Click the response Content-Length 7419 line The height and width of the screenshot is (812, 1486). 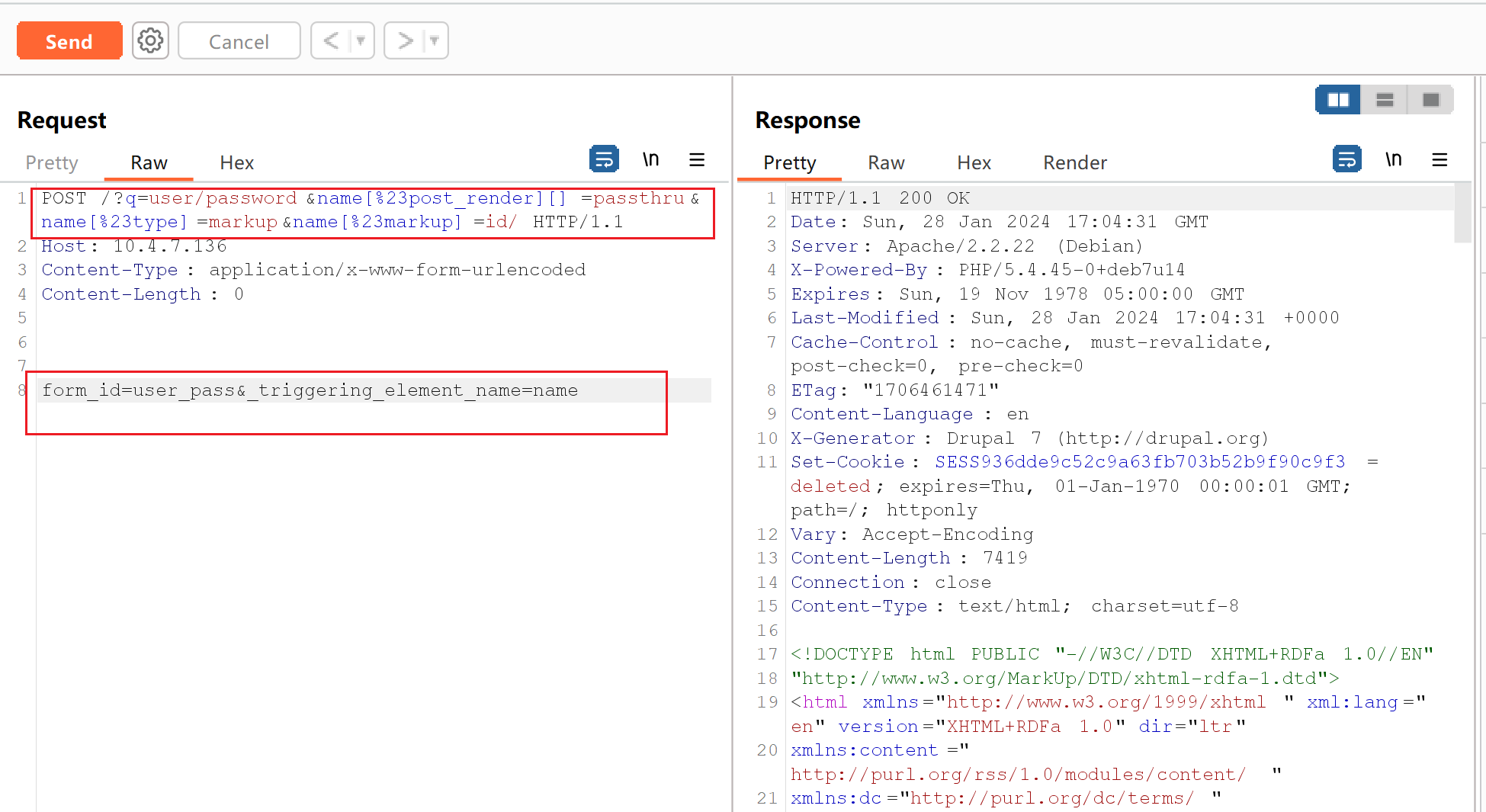coord(909,558)
